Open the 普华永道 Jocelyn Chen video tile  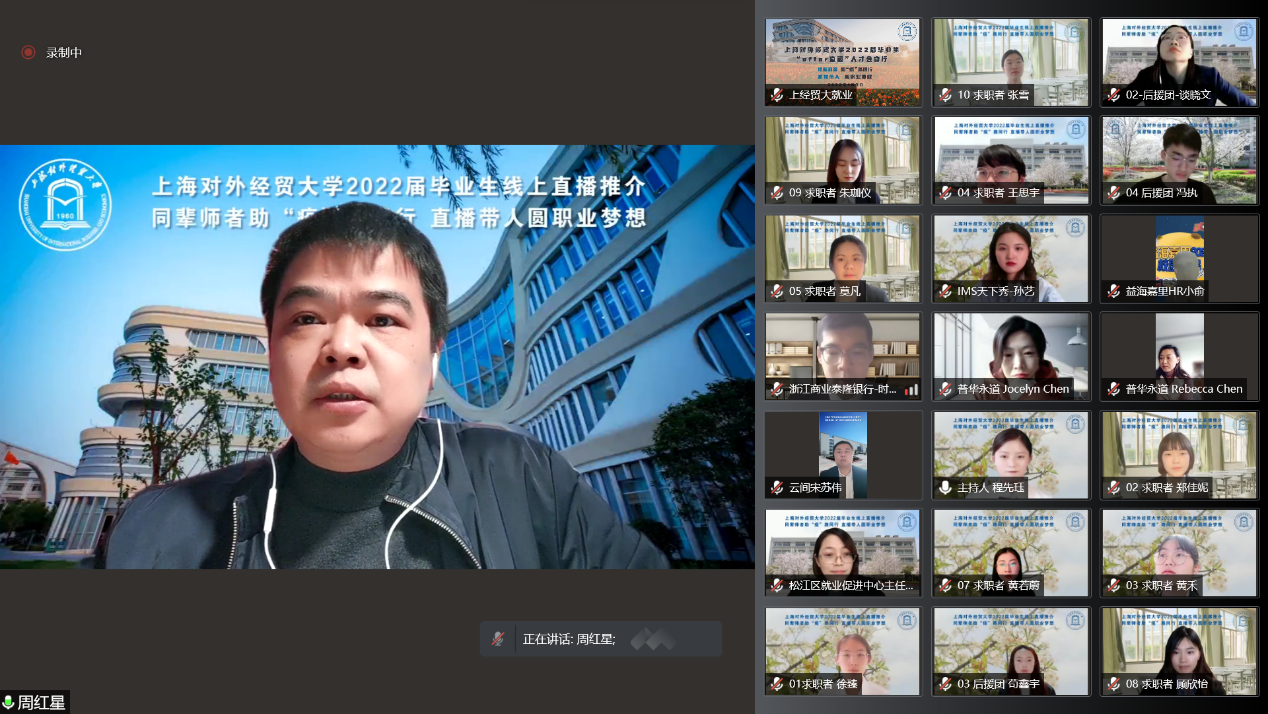1011,355
